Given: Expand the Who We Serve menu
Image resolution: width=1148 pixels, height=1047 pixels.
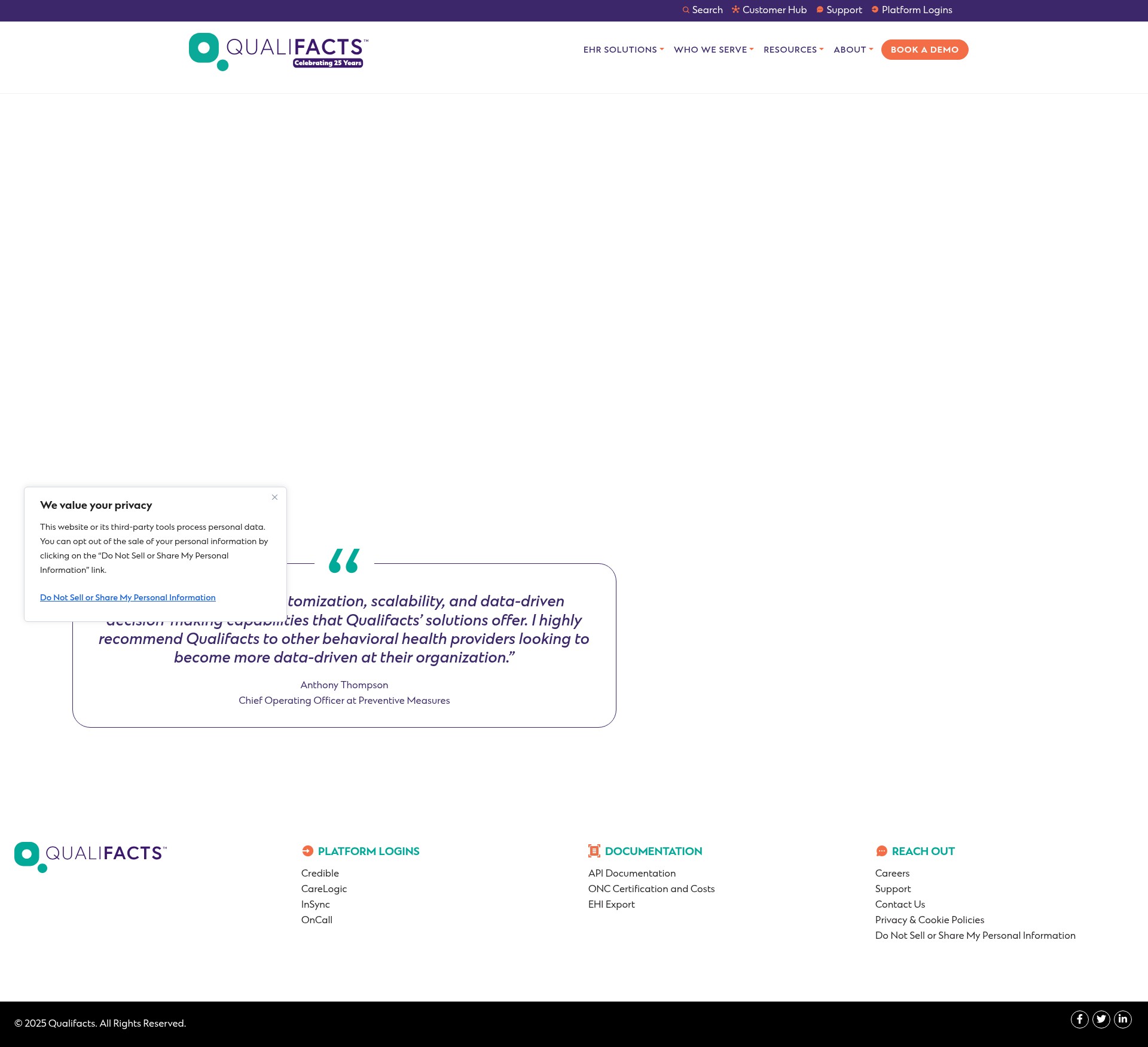Looking at the screenshot, I should pyautogui.click(x=713, y=50).
